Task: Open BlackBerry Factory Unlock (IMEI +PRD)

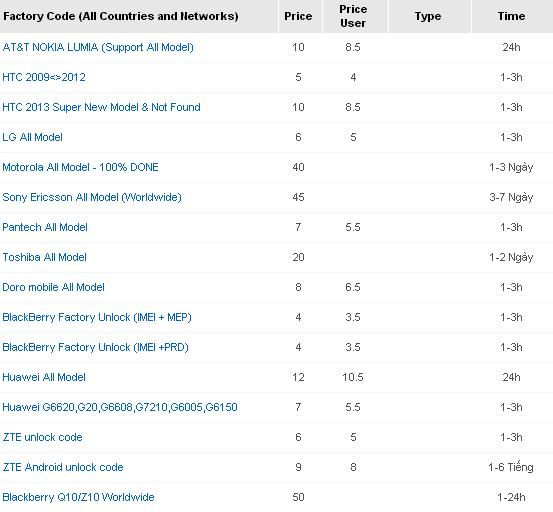Action: click(x=95, y=347)
